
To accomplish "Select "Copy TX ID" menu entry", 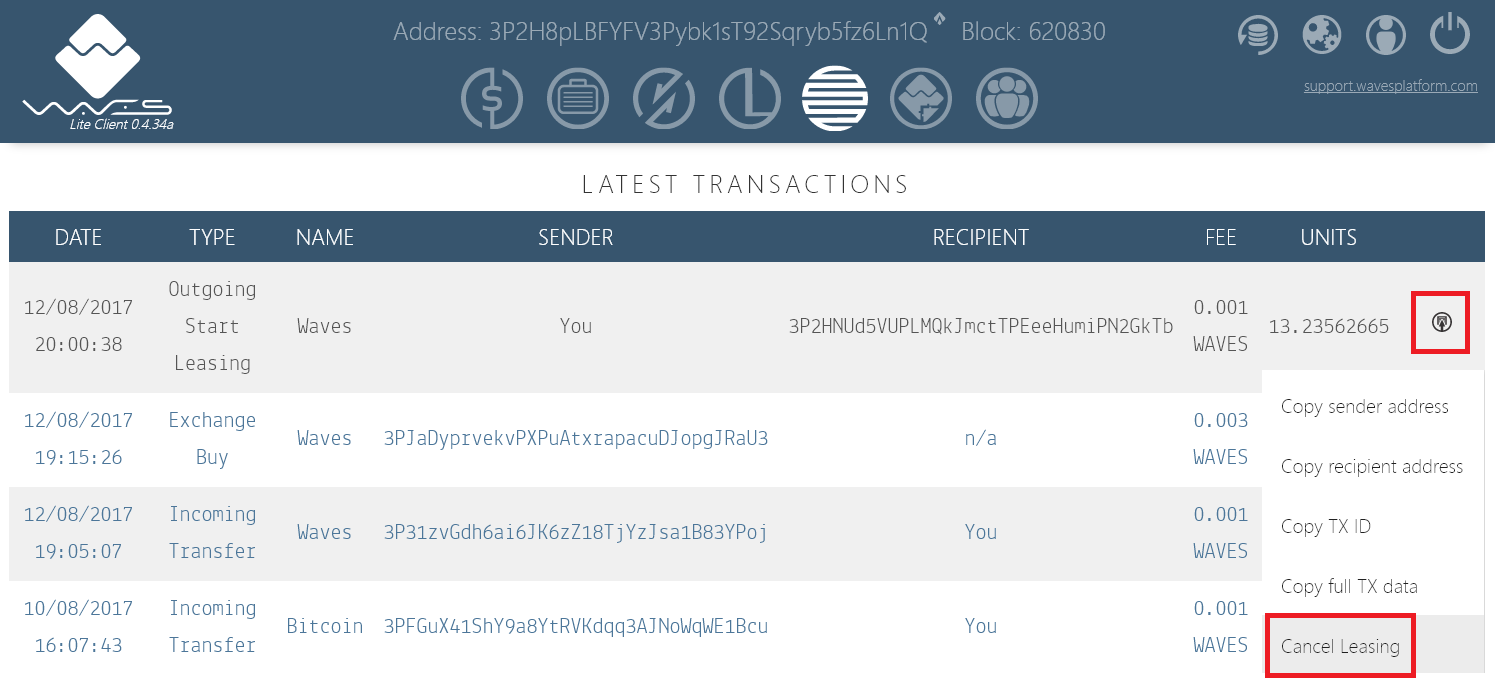I will pyautogui.click(x=1325, y=527).
